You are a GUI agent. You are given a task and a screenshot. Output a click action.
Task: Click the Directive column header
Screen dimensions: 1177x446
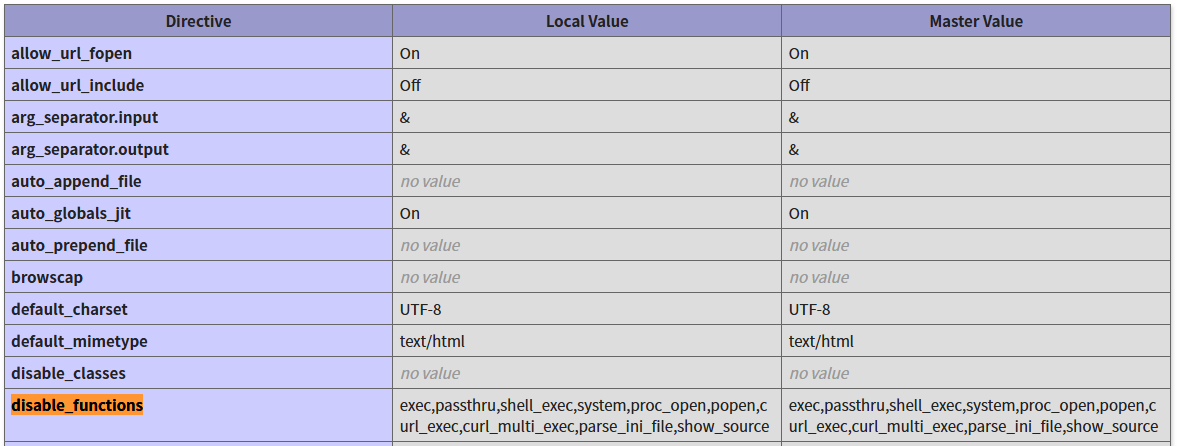[x=198, y=21]
